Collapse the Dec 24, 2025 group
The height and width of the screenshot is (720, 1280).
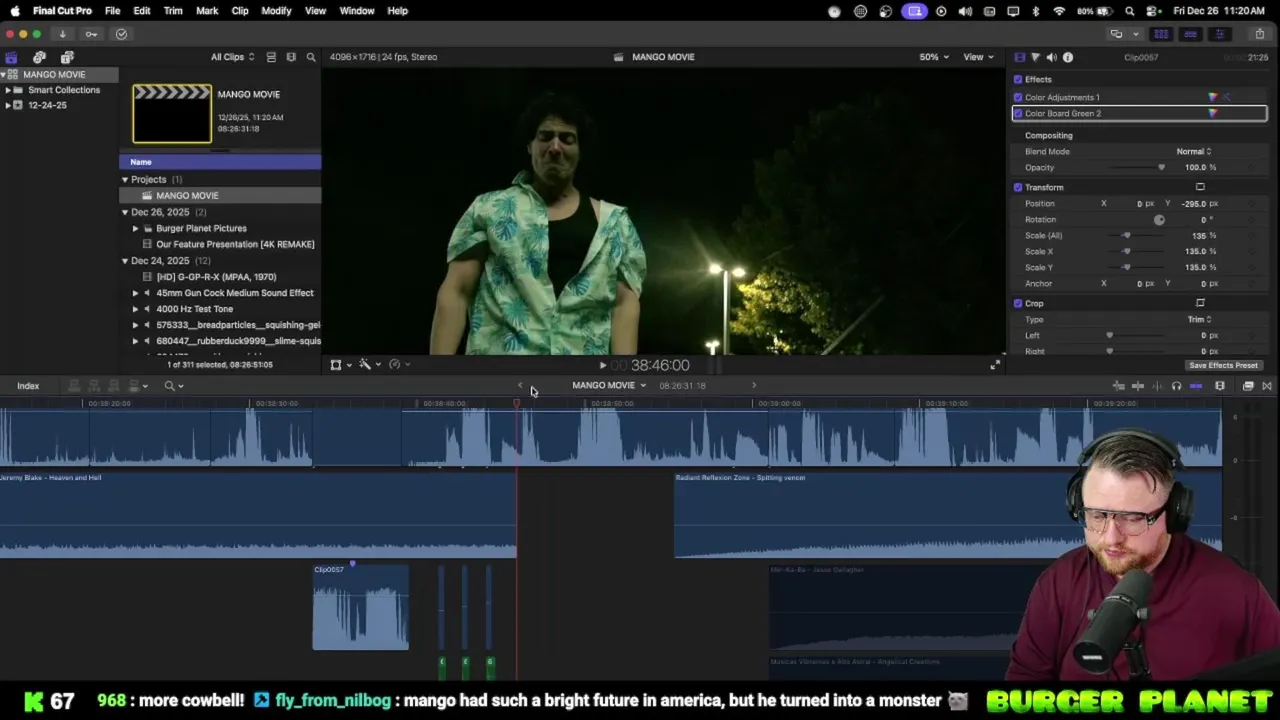[125, 261]
